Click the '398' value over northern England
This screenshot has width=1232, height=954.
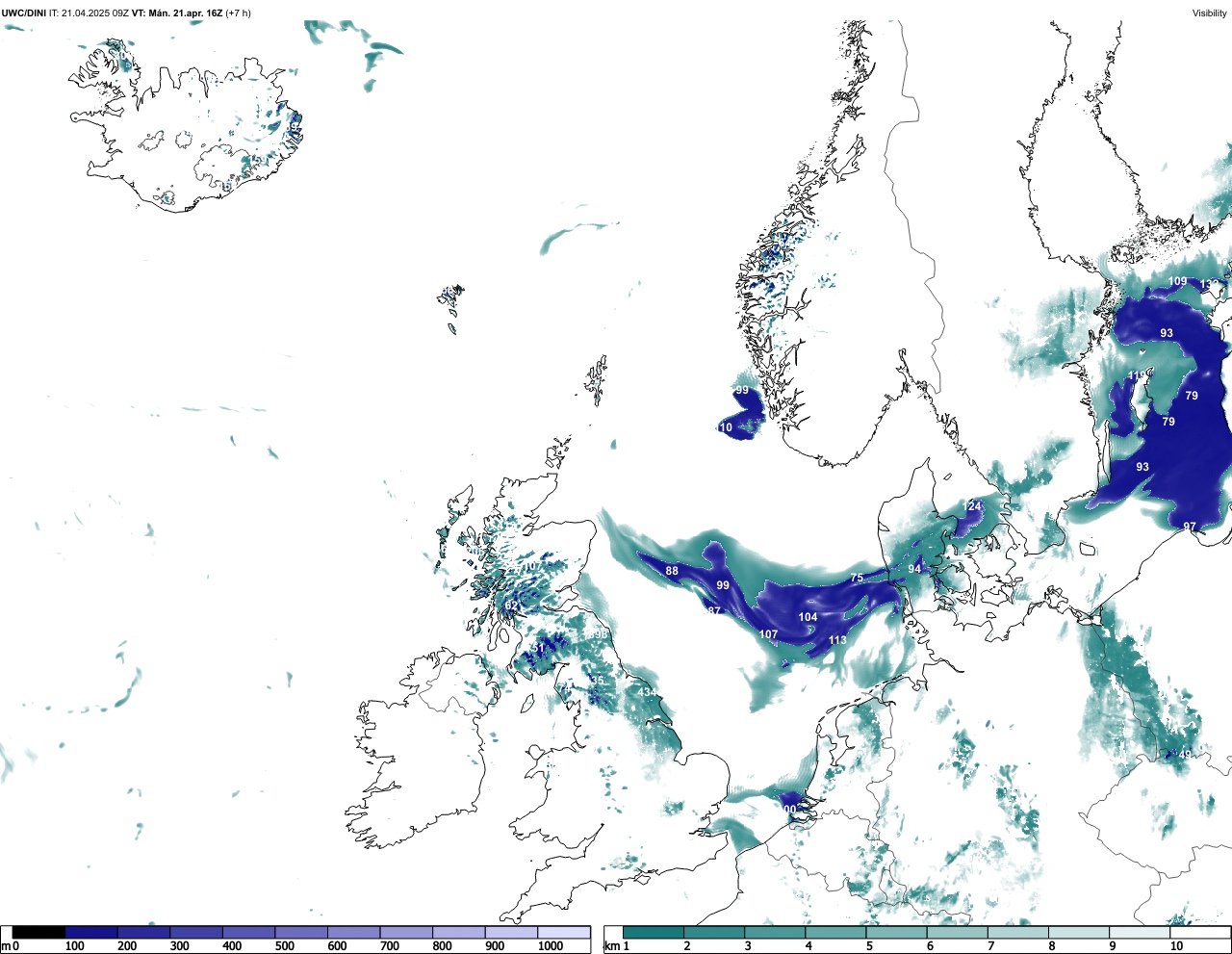click(598, 634)
